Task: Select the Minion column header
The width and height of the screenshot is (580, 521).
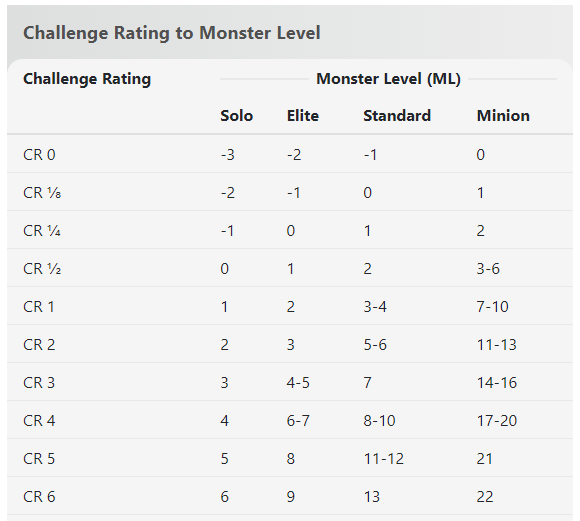Action: pos(503,116)
